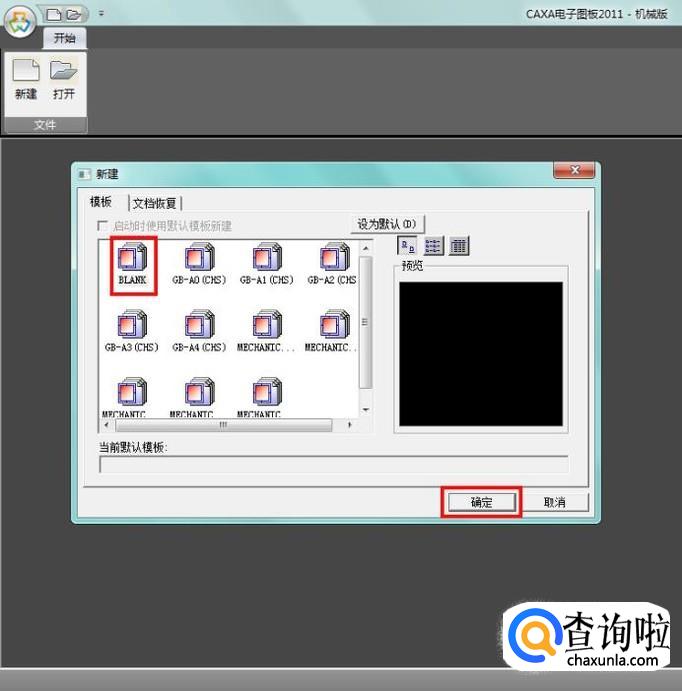Toggle 启动时使用默认模板新建 checkbox
This screenshot has width=682, height=691.
click(x=102, y=226)
